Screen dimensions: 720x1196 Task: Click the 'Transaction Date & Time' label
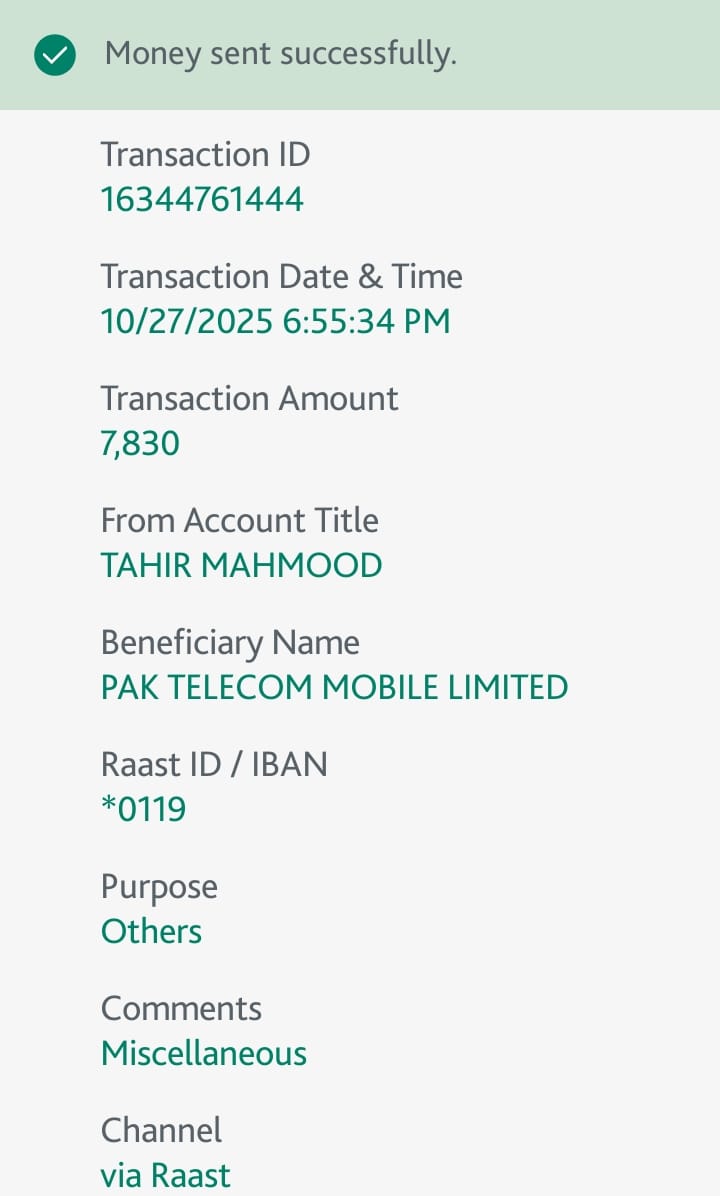coord(281,277)
